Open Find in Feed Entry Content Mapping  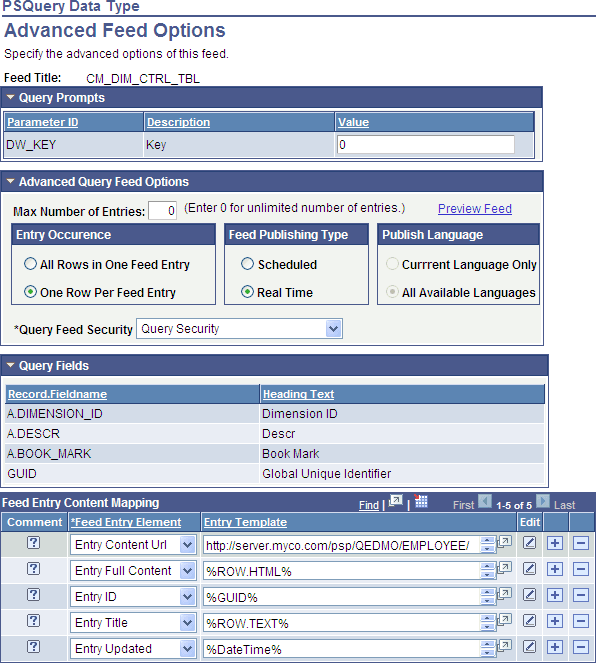point(369,505)
